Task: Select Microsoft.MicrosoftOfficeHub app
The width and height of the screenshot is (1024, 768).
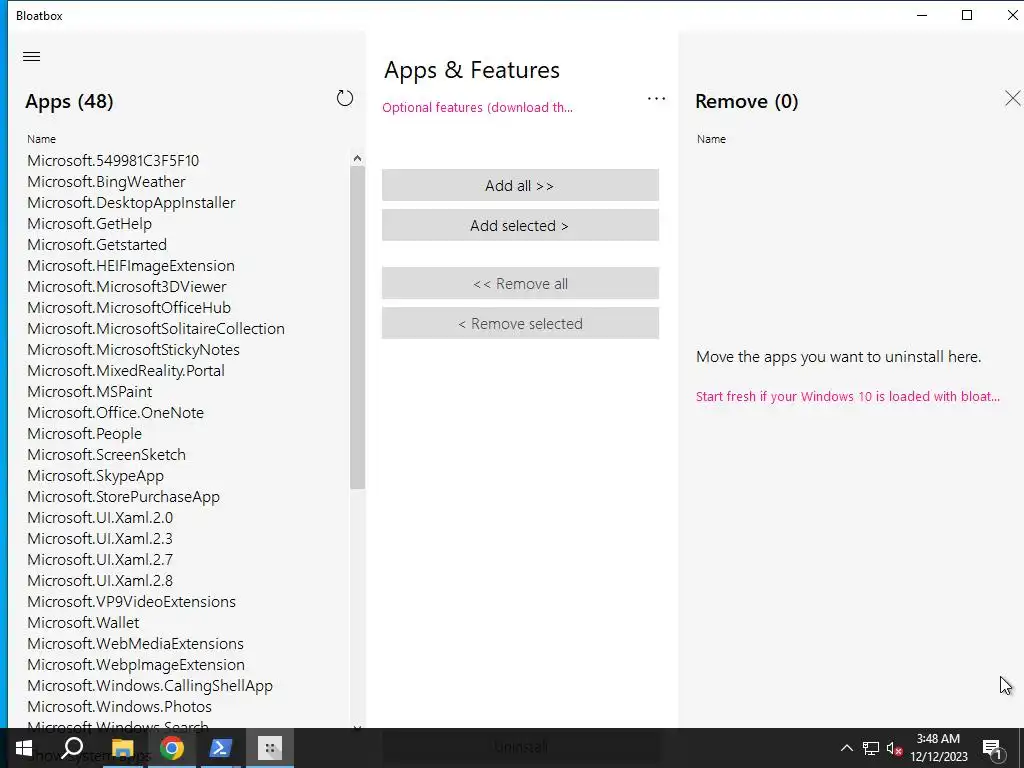Action: pyautogui.click(x=129, y=308)
